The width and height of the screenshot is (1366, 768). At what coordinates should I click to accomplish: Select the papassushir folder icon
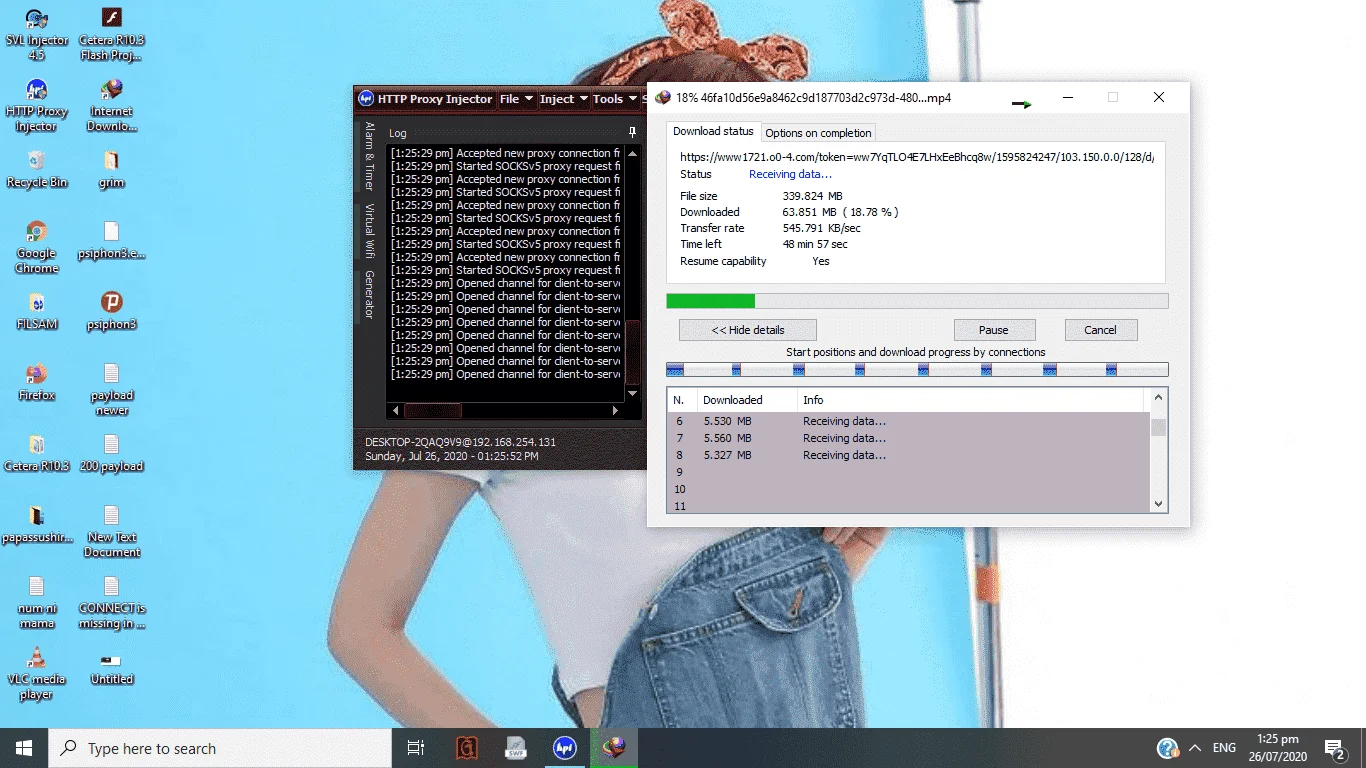click(x=37, y=524)
